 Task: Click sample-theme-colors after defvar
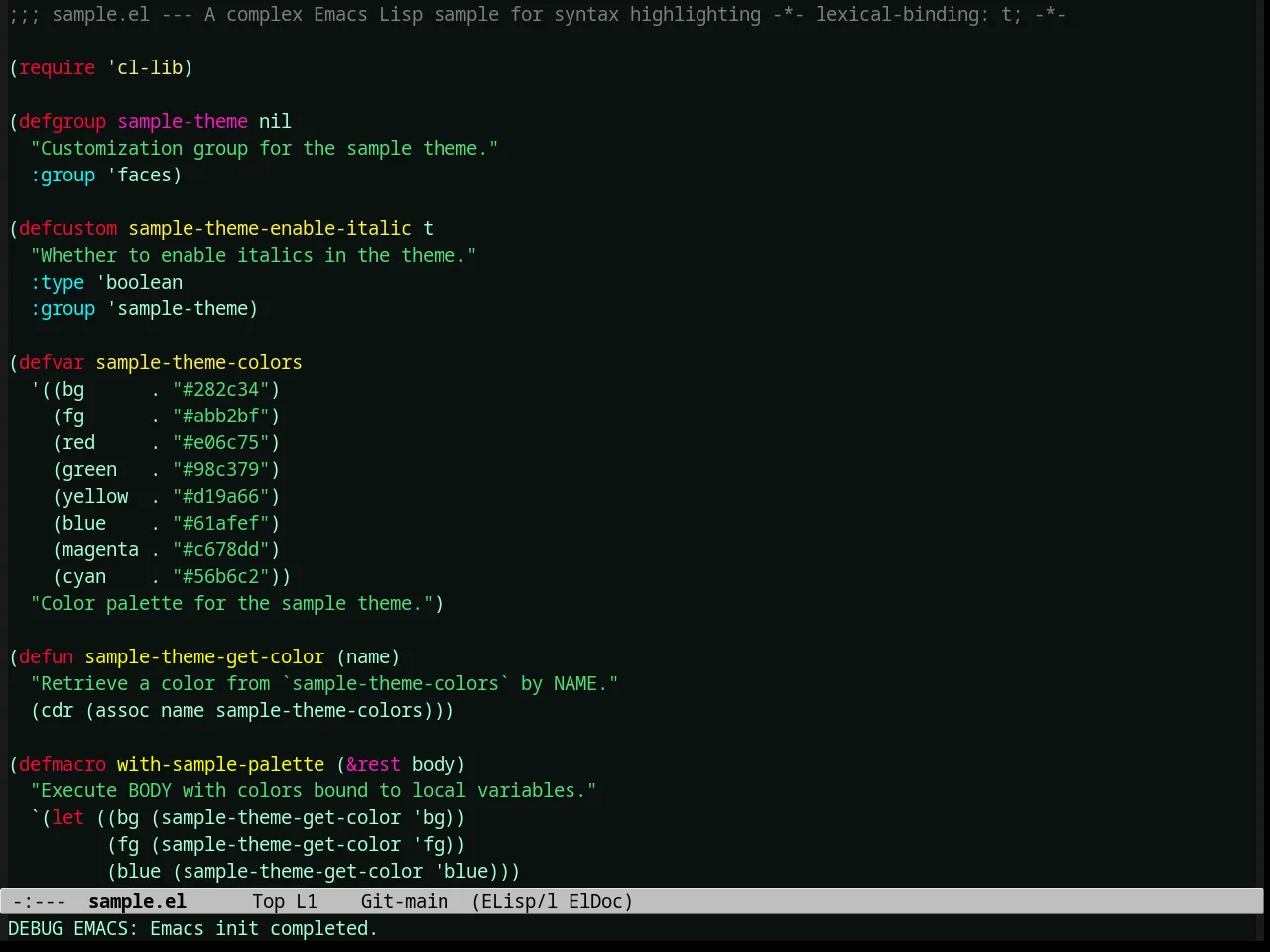[198, 362]
